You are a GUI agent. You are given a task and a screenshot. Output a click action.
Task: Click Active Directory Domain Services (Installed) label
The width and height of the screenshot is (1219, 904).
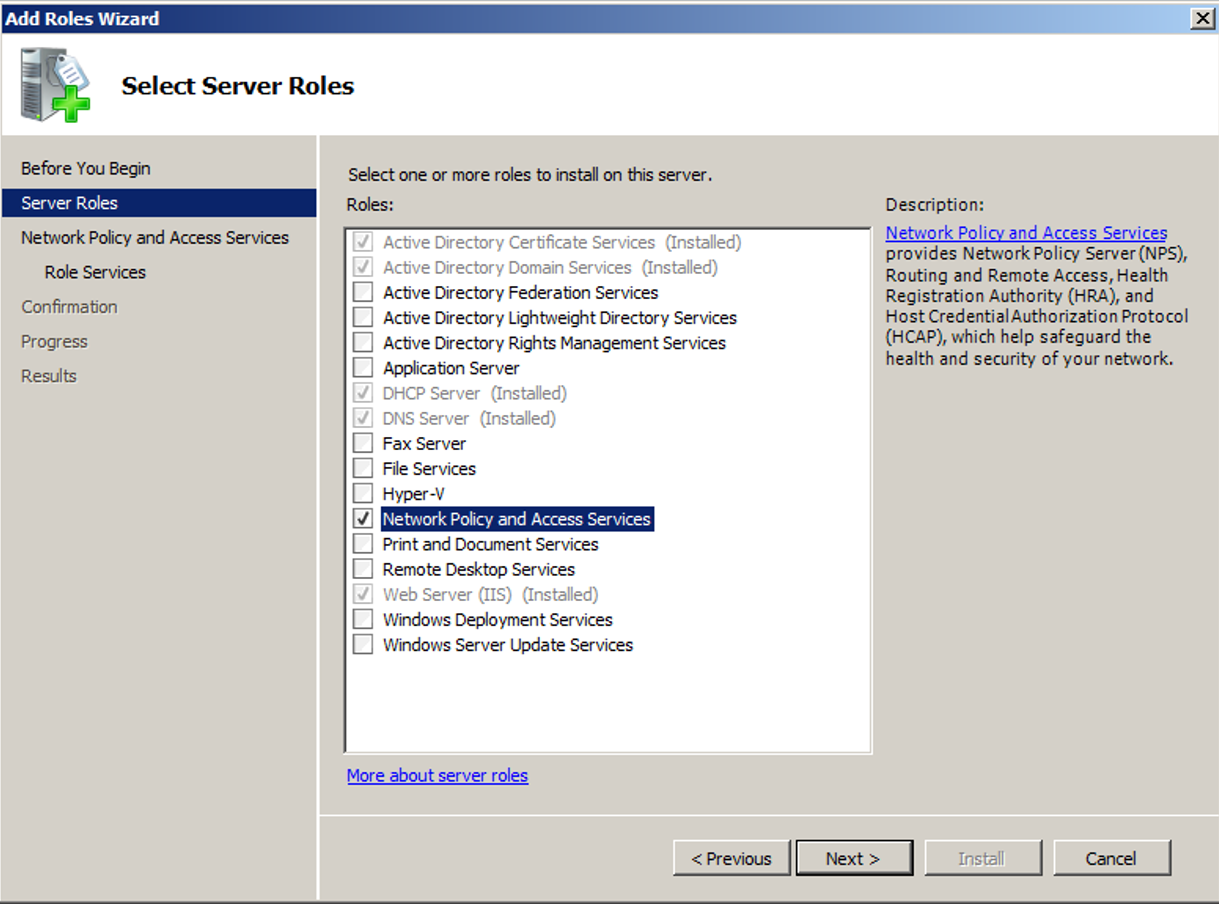(550, 268)
